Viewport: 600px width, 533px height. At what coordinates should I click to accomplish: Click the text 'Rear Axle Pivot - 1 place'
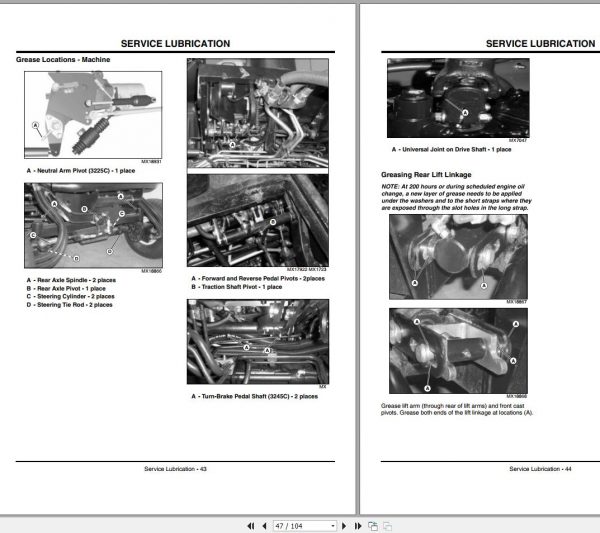(71, 289)
